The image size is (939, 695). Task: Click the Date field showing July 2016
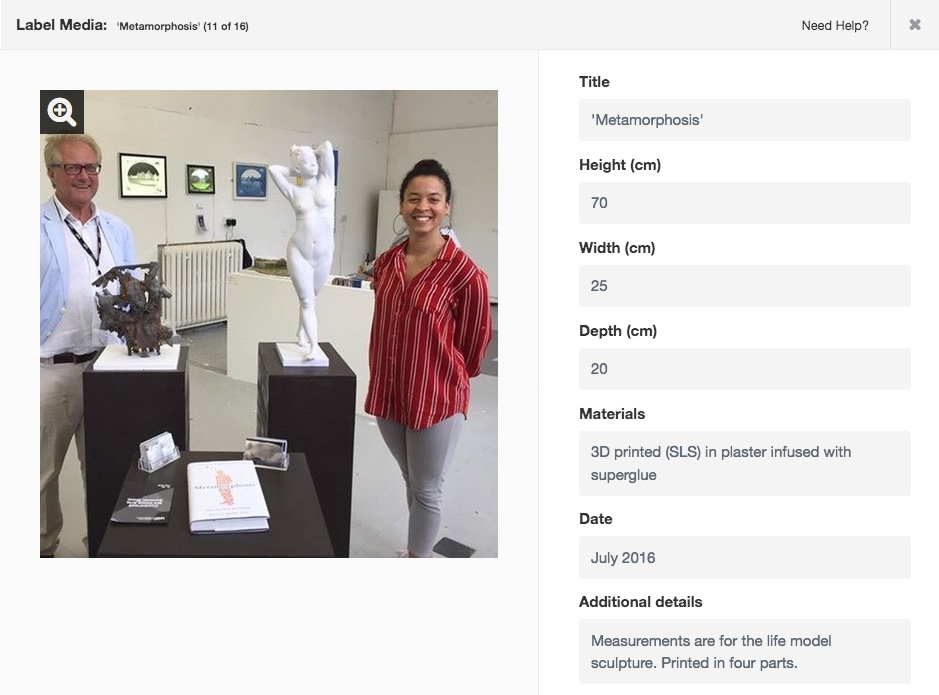(744, 557)
